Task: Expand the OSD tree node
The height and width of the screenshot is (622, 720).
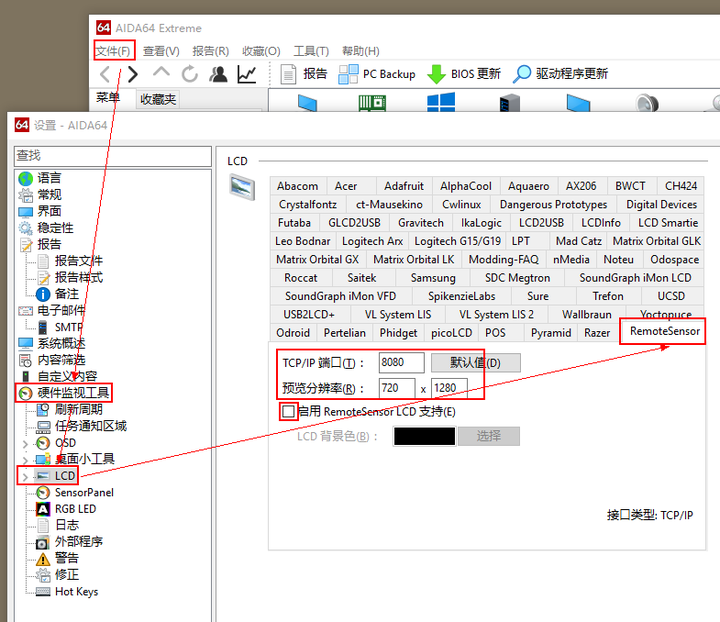Action: pyautogui.click(x=26, y=443)
